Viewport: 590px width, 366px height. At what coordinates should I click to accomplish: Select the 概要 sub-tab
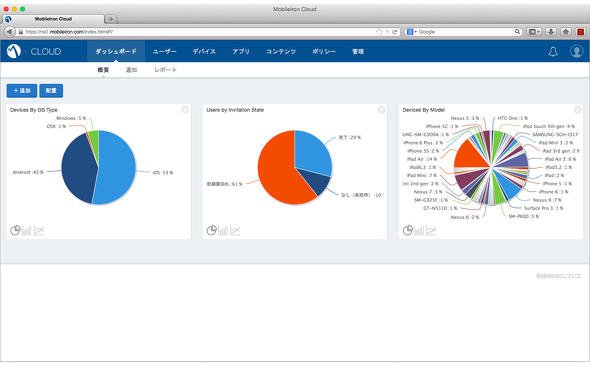click(103, 70)
